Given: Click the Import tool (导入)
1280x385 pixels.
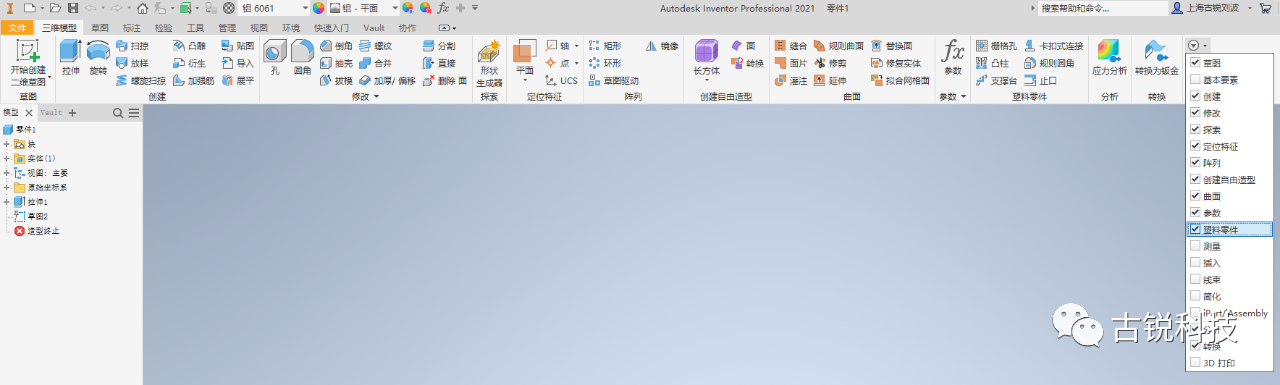Looking at the screenshot, I should (238, 63).
